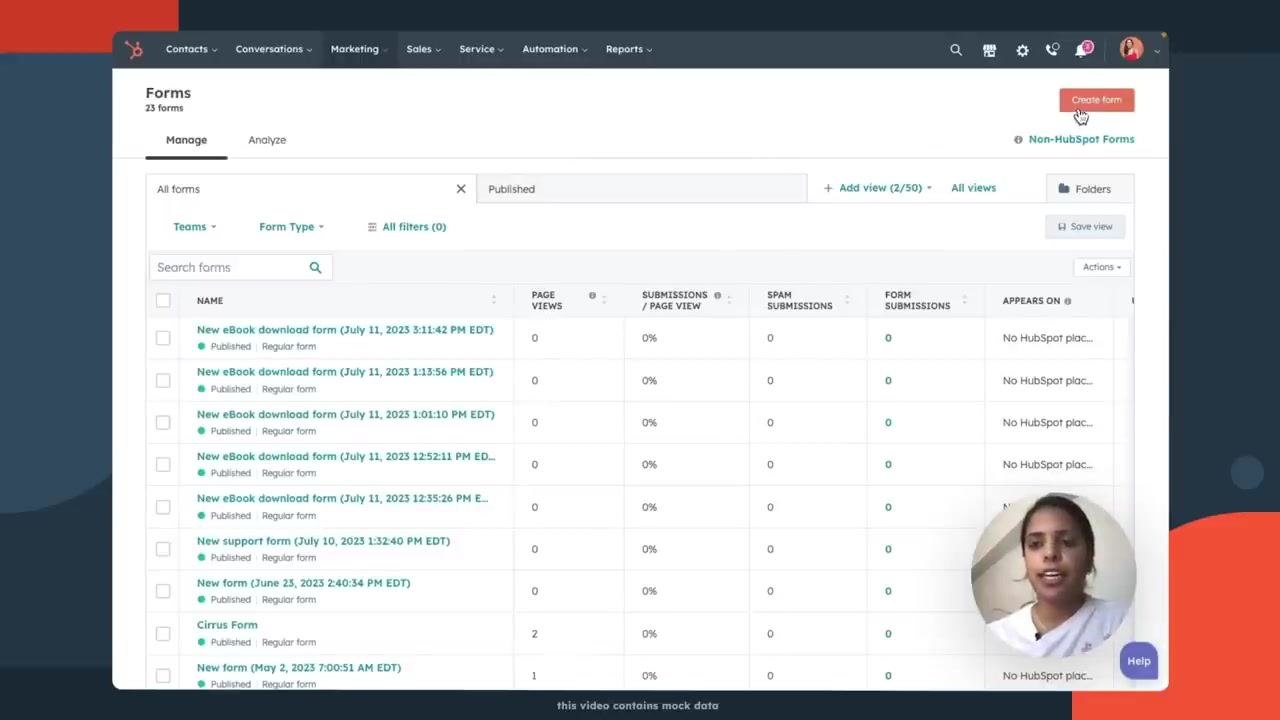Switch to the Analyze tab
Viewport: 1280px width, 720px height.
pos(267,140)
